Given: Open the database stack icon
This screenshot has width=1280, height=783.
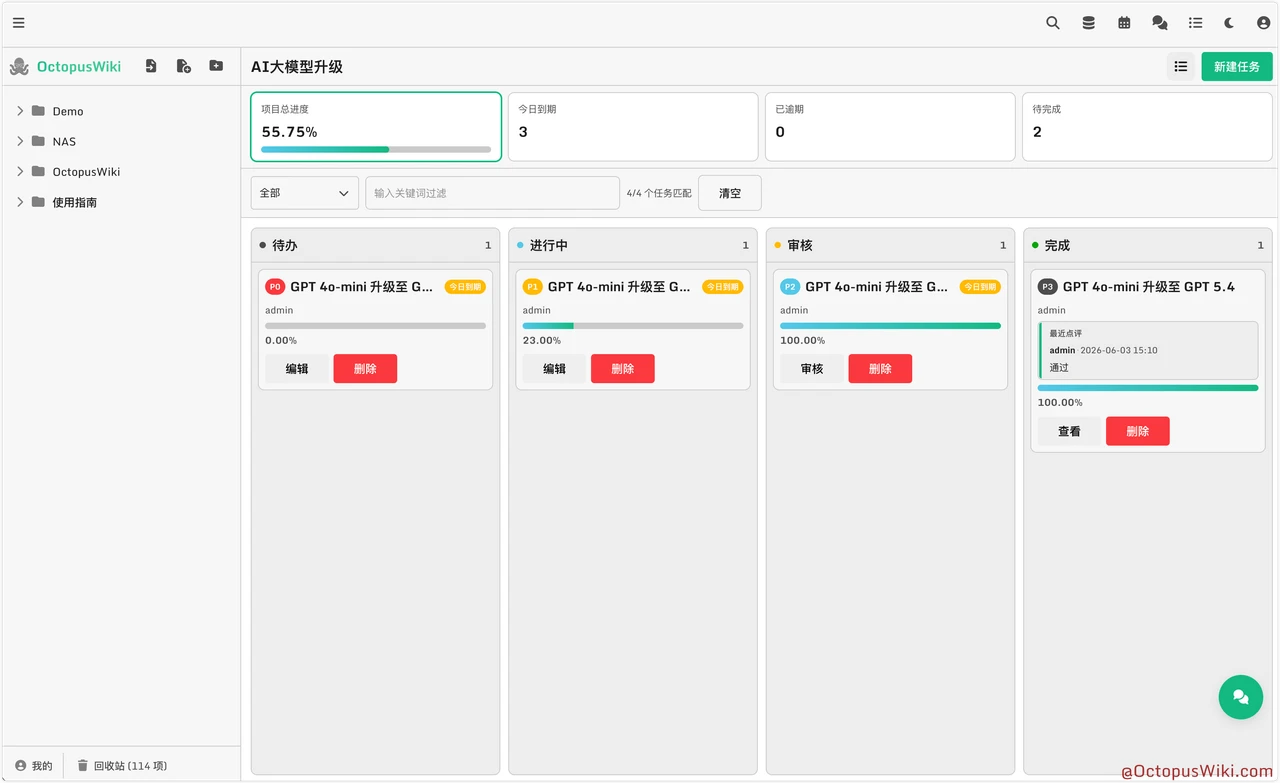Looking at the screenshot, I should click(1089, 23).
